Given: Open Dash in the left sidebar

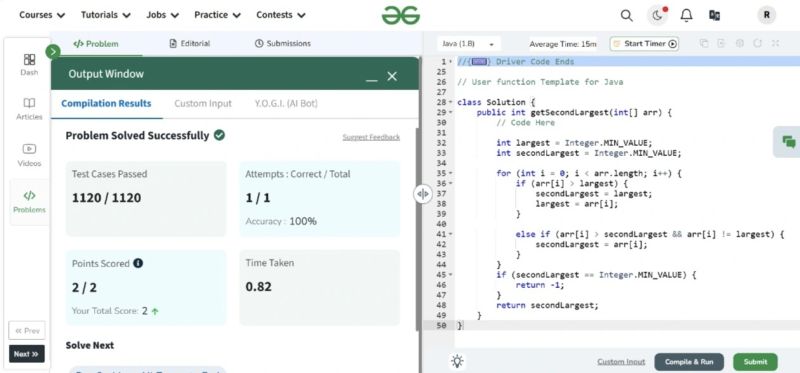Looking at the screenshot, I should [29, 65].
